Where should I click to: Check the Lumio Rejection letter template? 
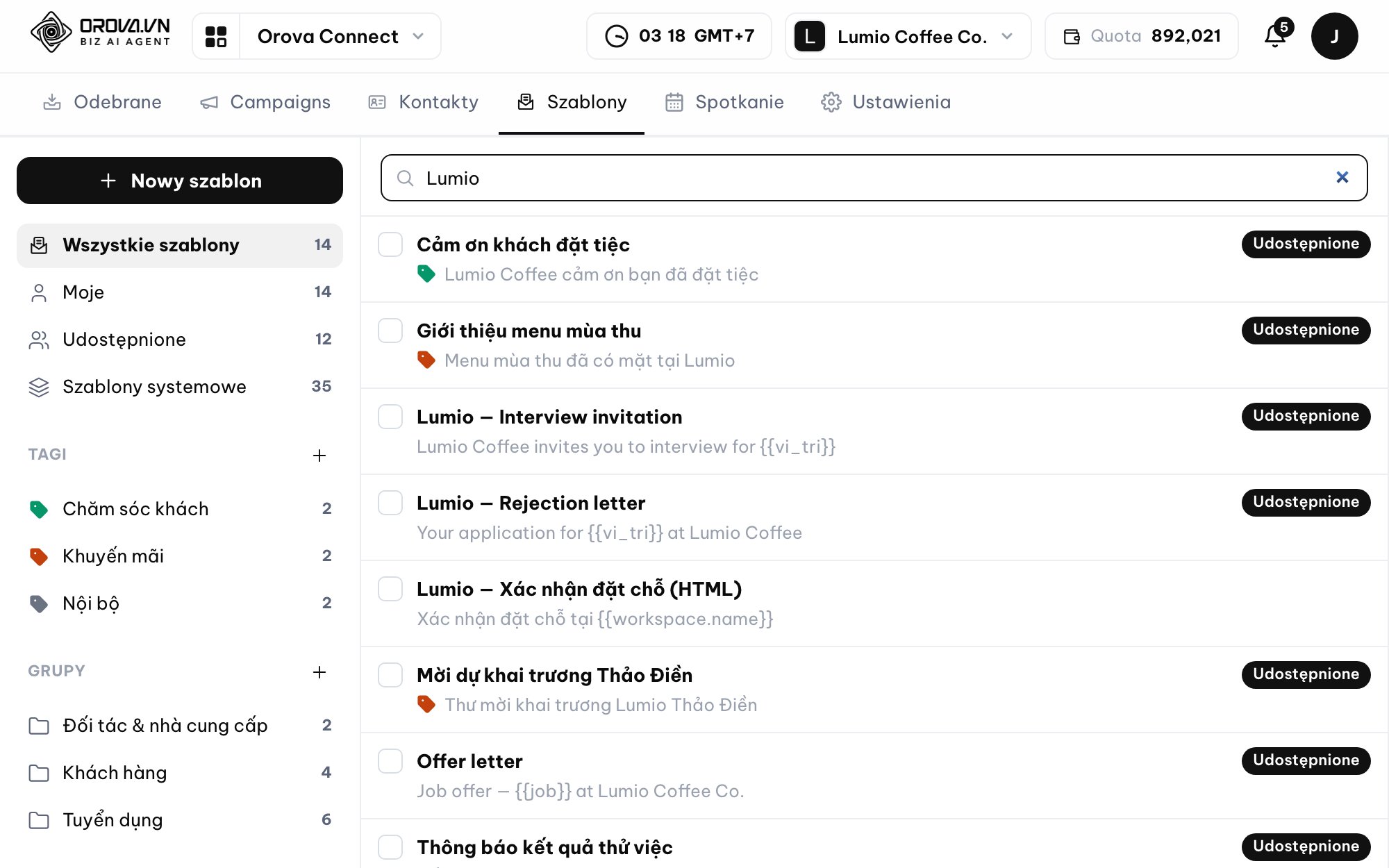(390, 503)
